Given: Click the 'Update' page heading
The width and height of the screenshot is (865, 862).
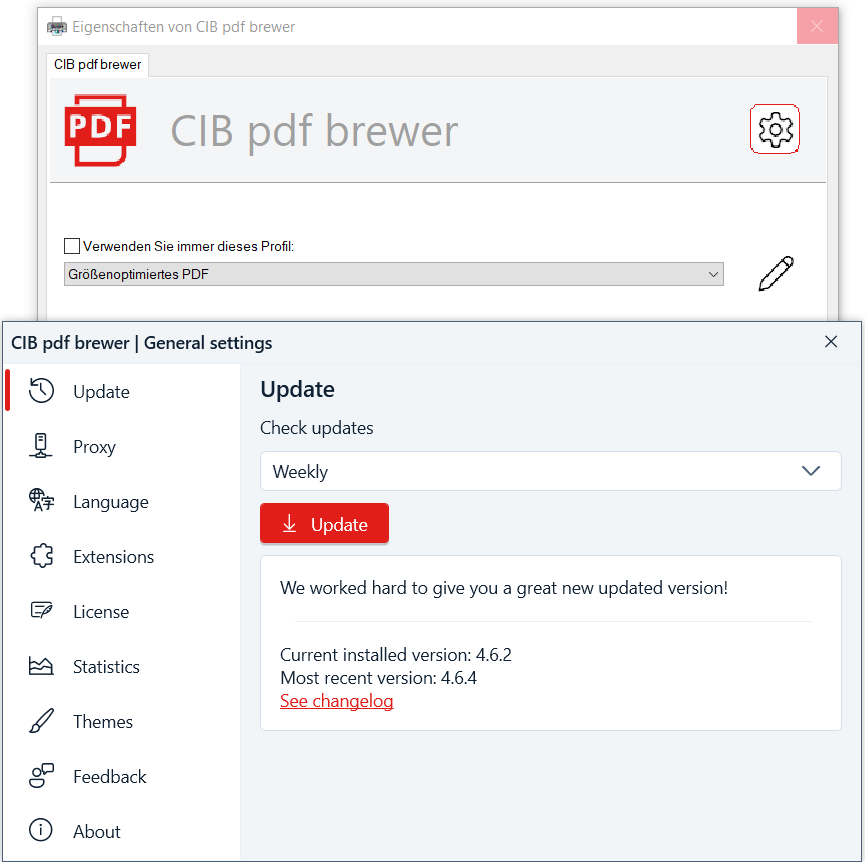Looking at the screenshot, I should pos(297,389).
